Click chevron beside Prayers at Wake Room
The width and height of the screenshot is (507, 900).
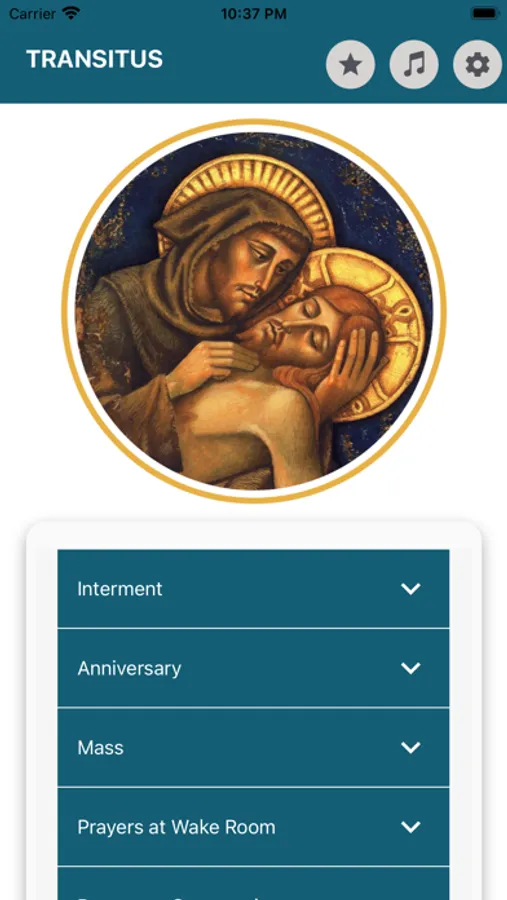point(411,827)
